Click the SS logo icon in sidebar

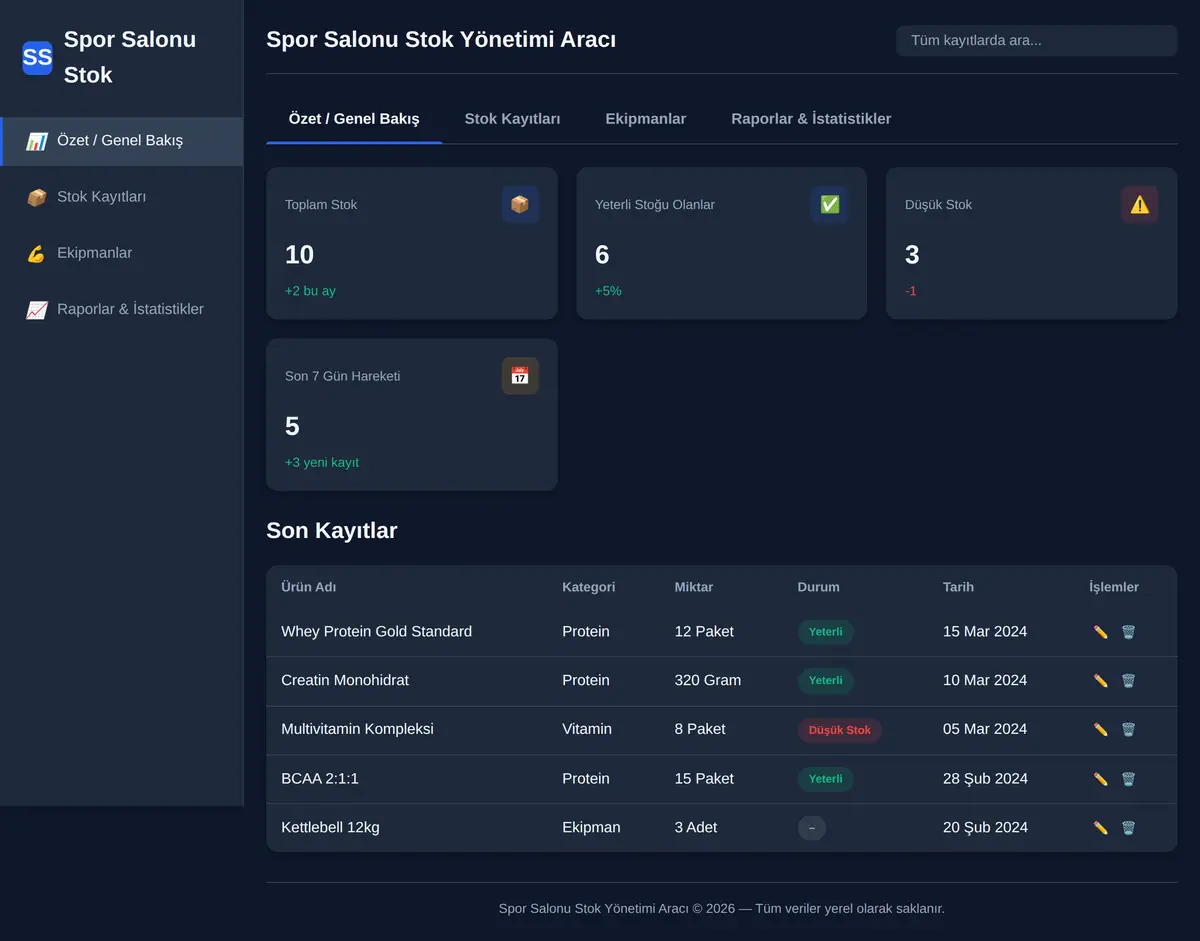37,57
